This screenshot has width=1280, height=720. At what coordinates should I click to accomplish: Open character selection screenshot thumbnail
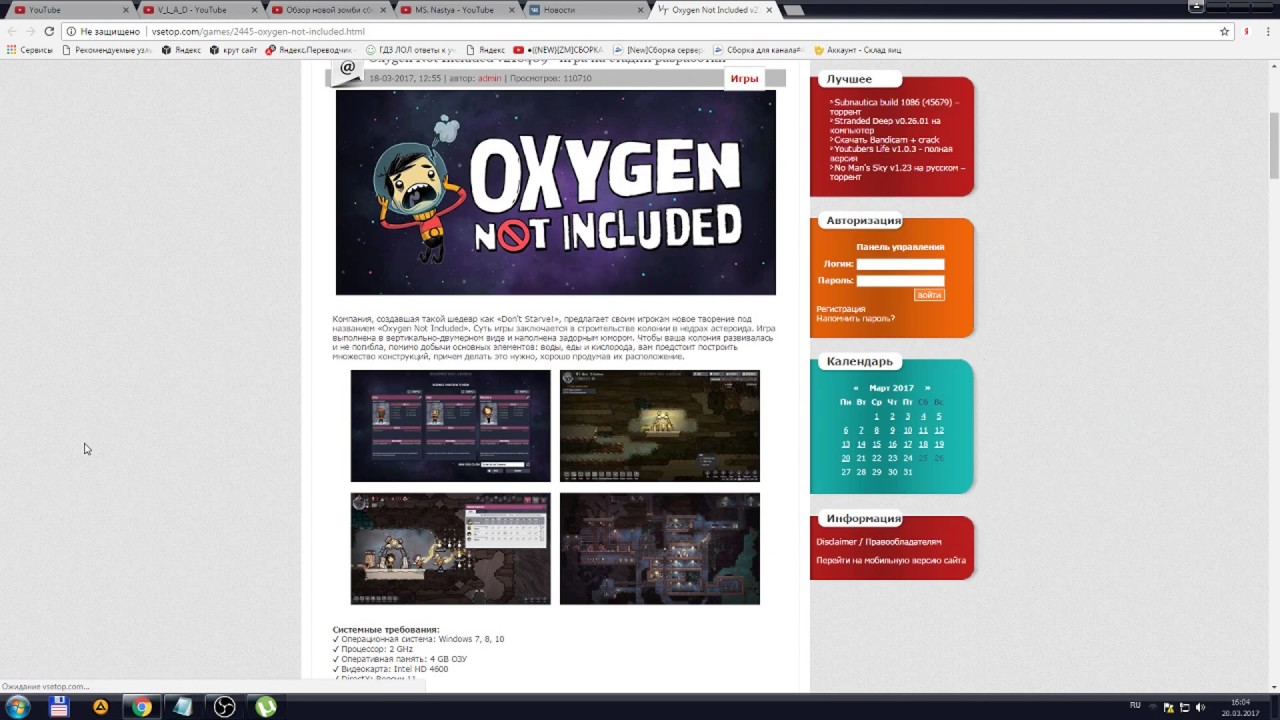point(450,426)
